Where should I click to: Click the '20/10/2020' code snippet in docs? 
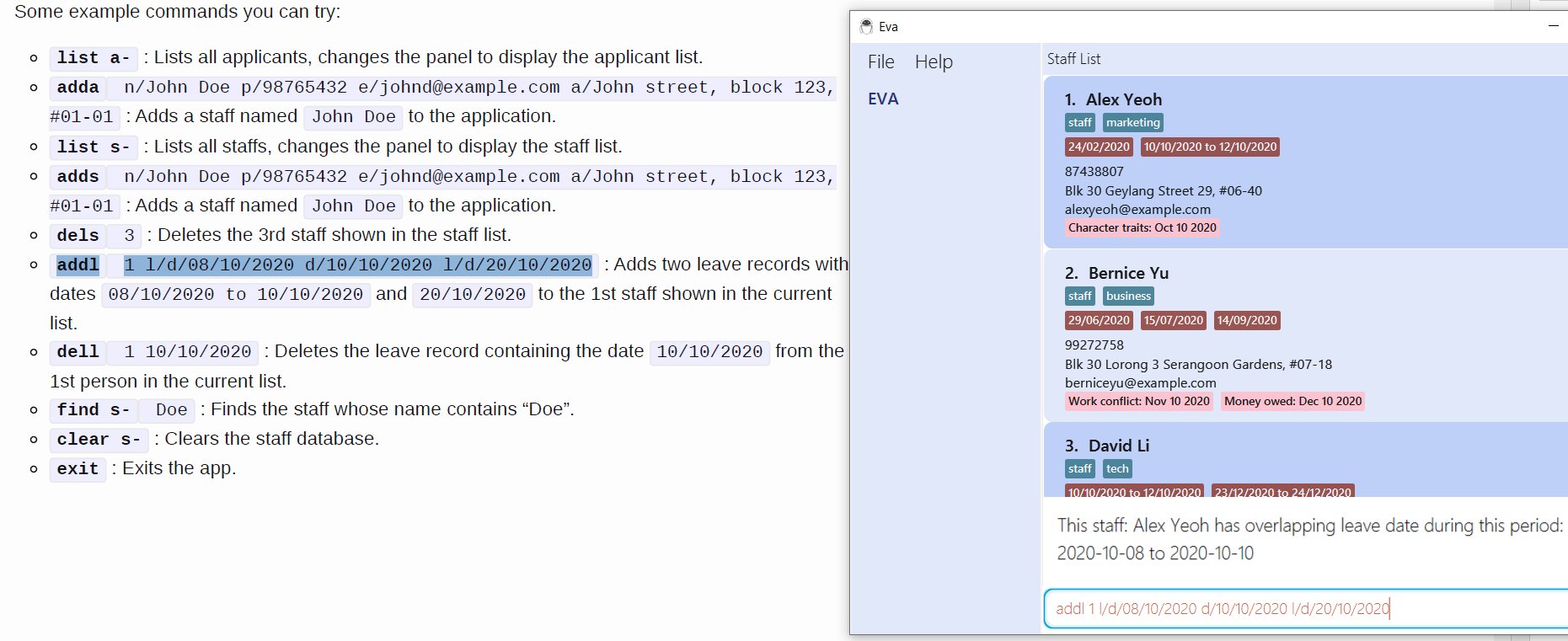(473, 294)
